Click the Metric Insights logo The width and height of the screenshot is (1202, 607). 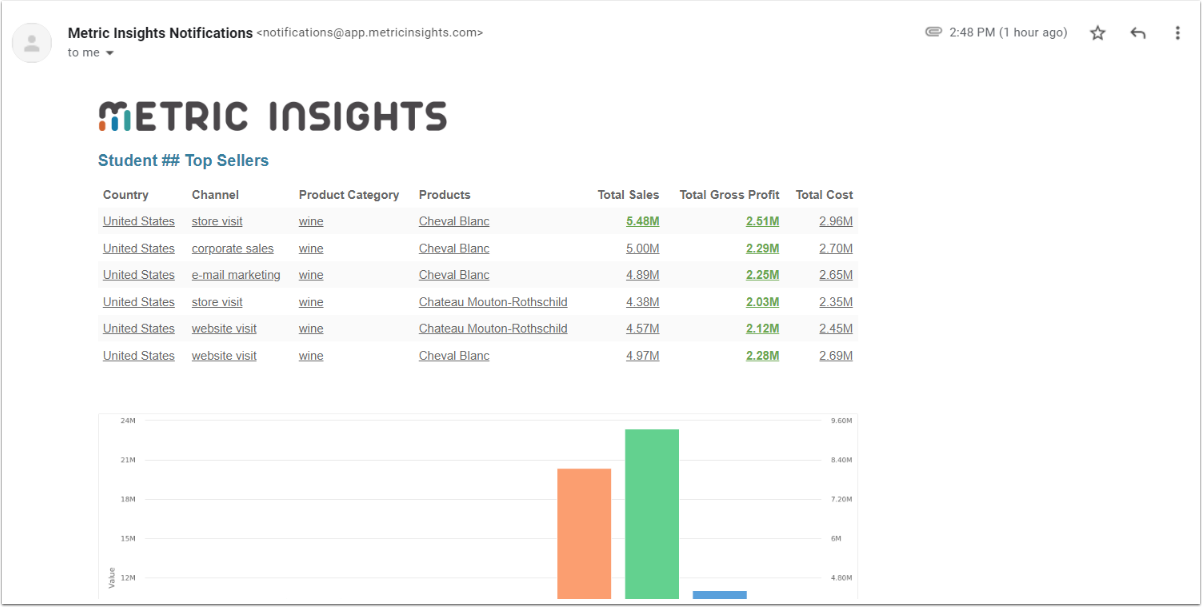pyautogui.click(x=272, y=116)
